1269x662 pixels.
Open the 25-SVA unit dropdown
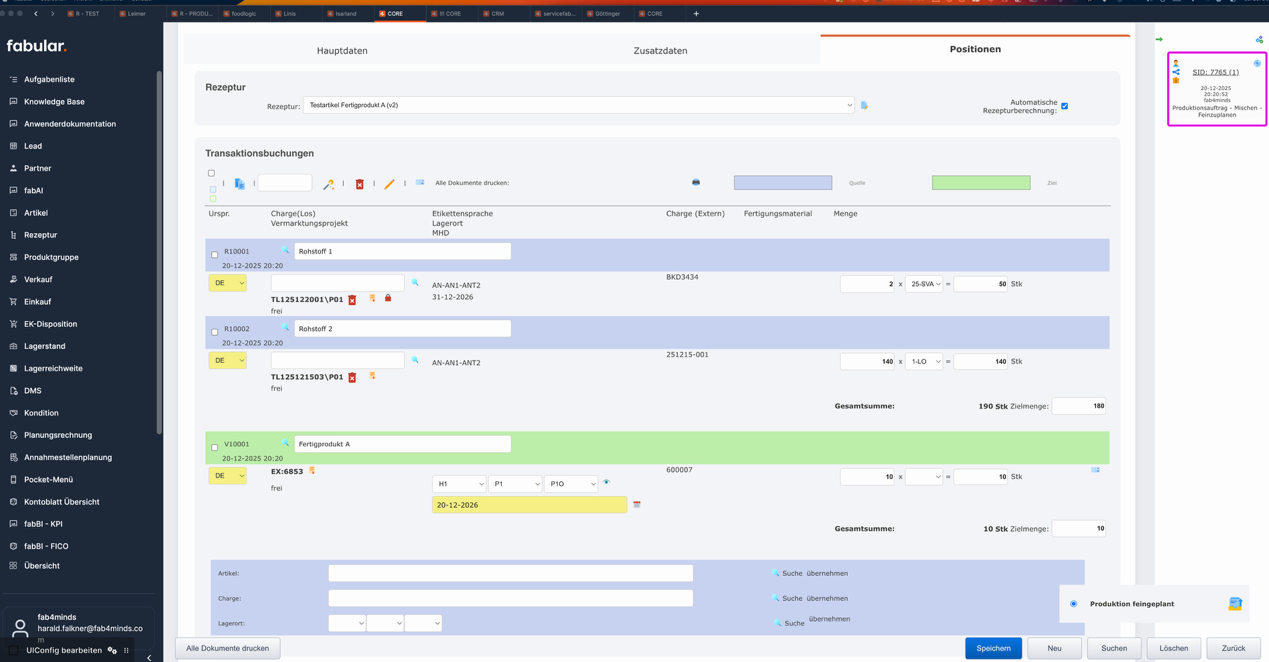[924, 284]
